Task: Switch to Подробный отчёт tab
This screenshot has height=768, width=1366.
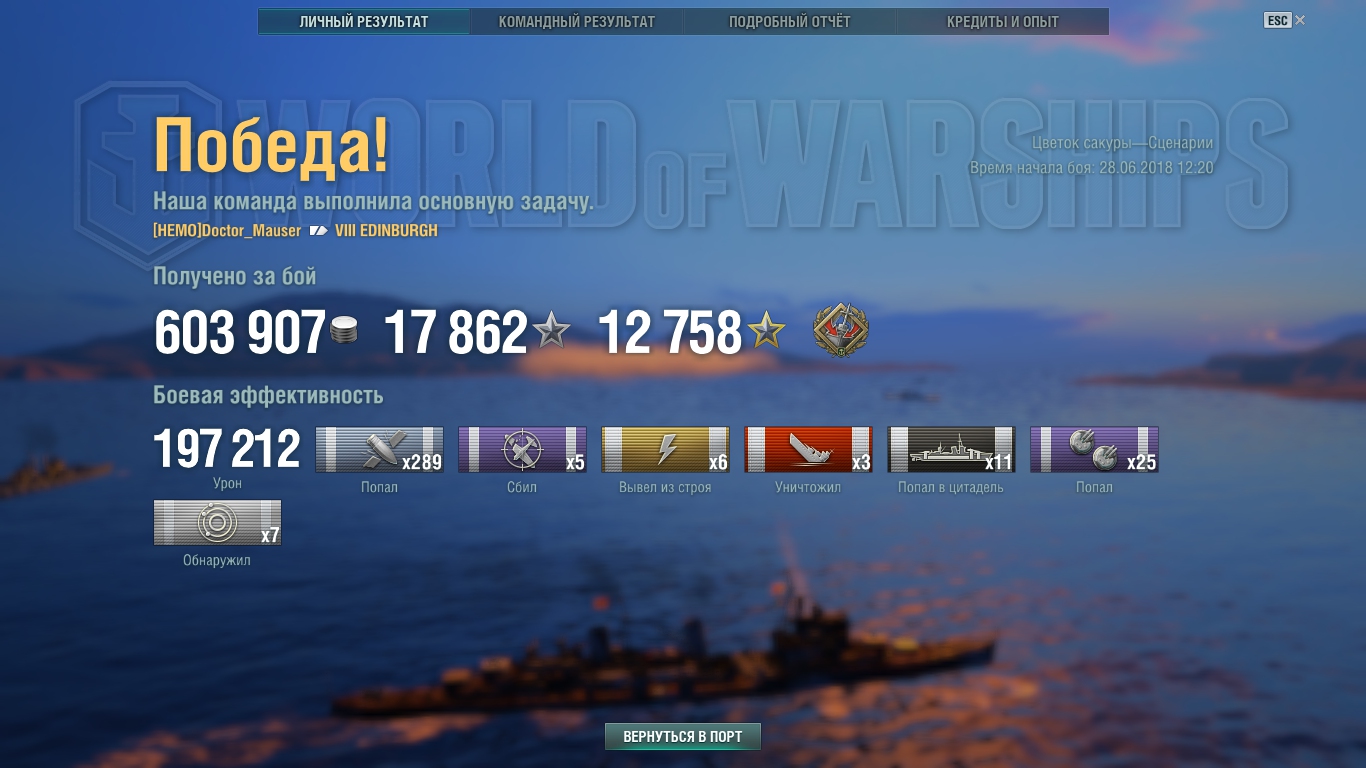Action: click(789, 21)
